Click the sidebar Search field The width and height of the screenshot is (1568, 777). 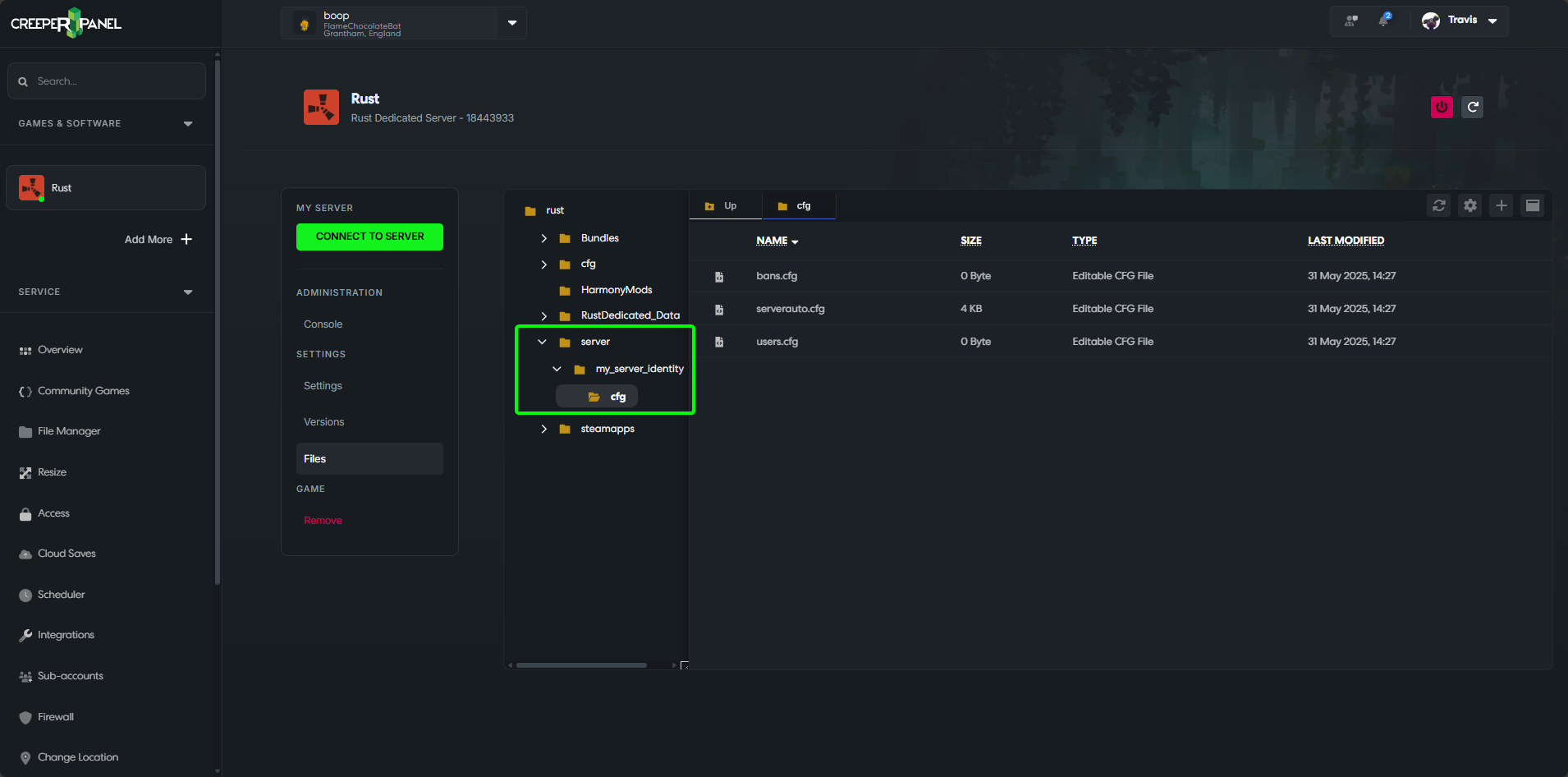pyautogui.click(x=107, y=81)
